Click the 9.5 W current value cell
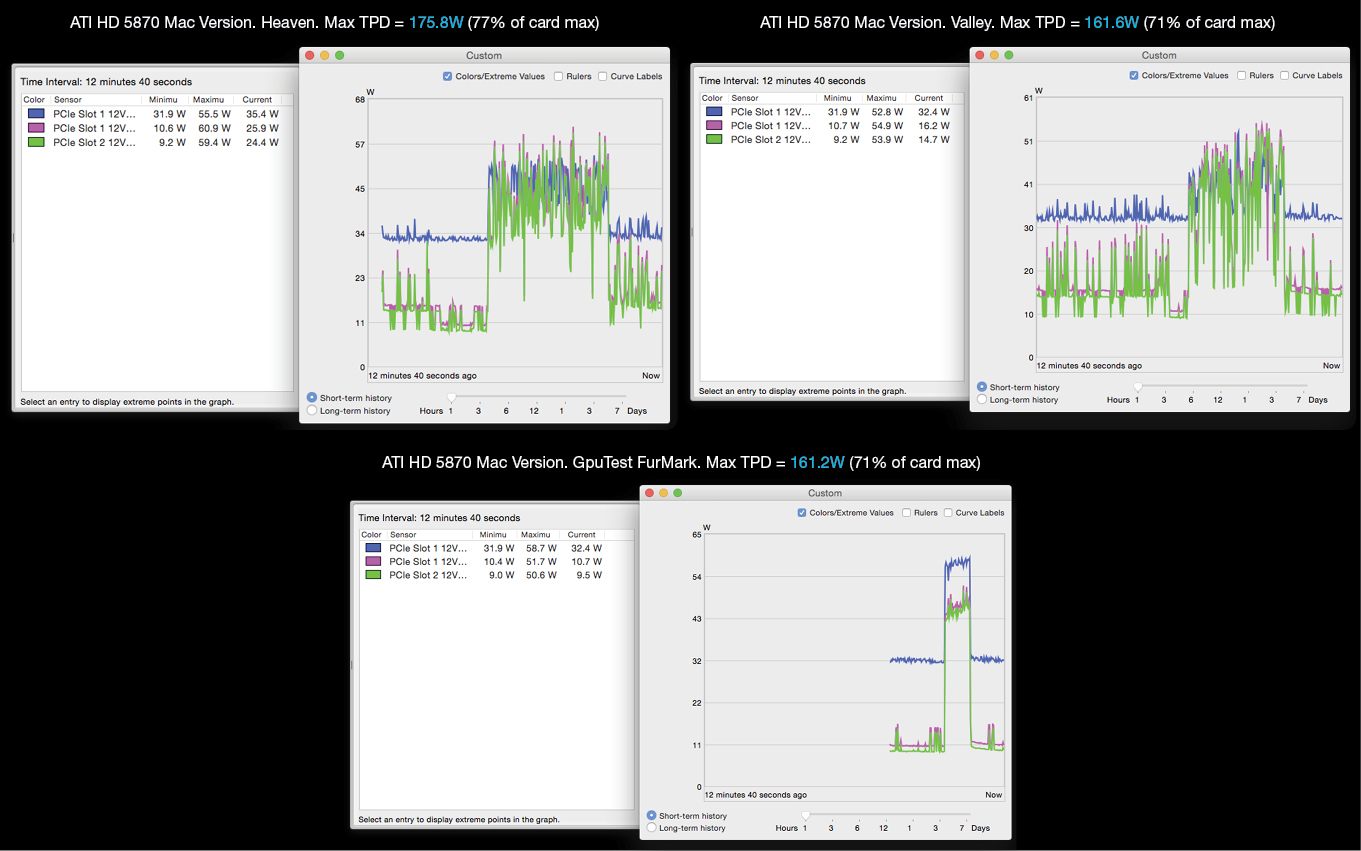Viewport: 1361px width, 851px height. (x=588, y=575)
